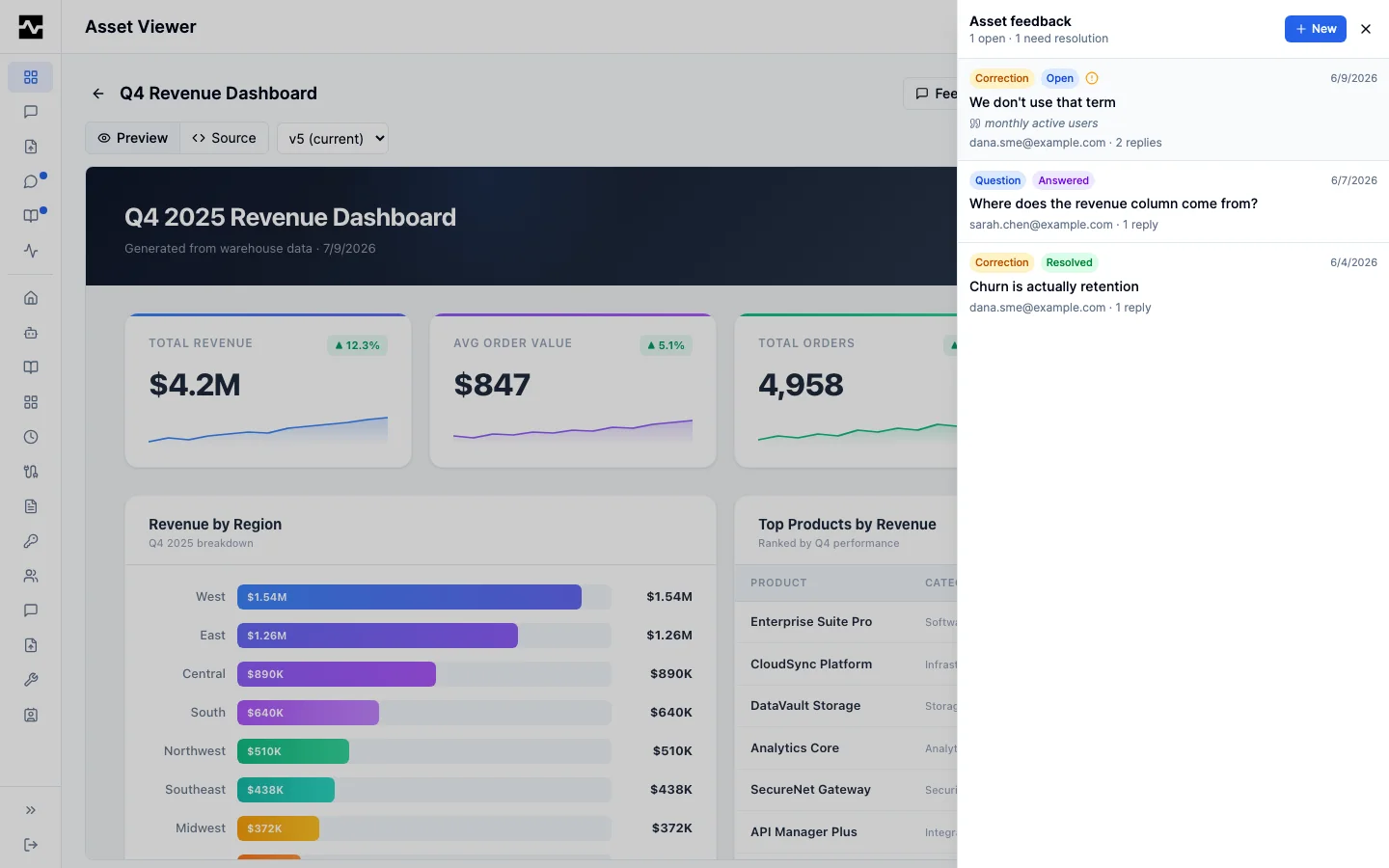Click the logout icon in the sidebar
Image resolution: width=1389 pixels, height=868 pixels.
31,845
